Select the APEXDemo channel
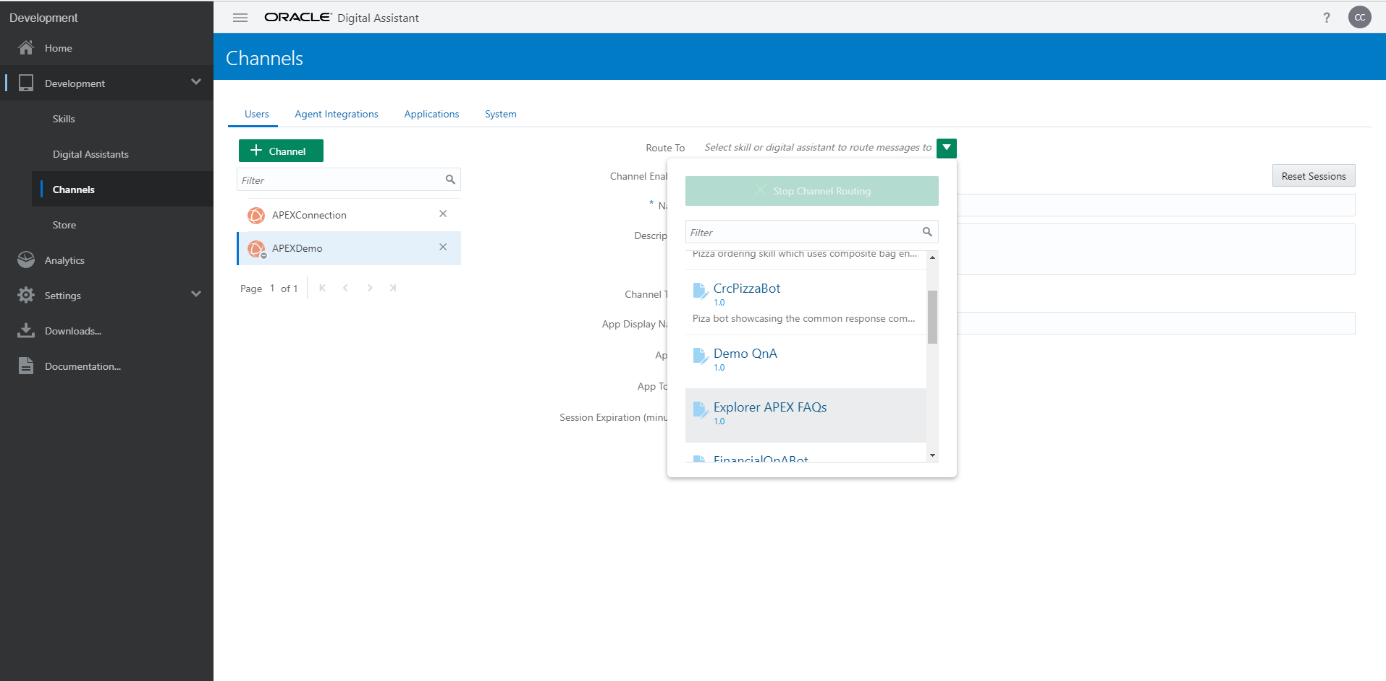Screen dimensions: 1386x681 point(349,248)
